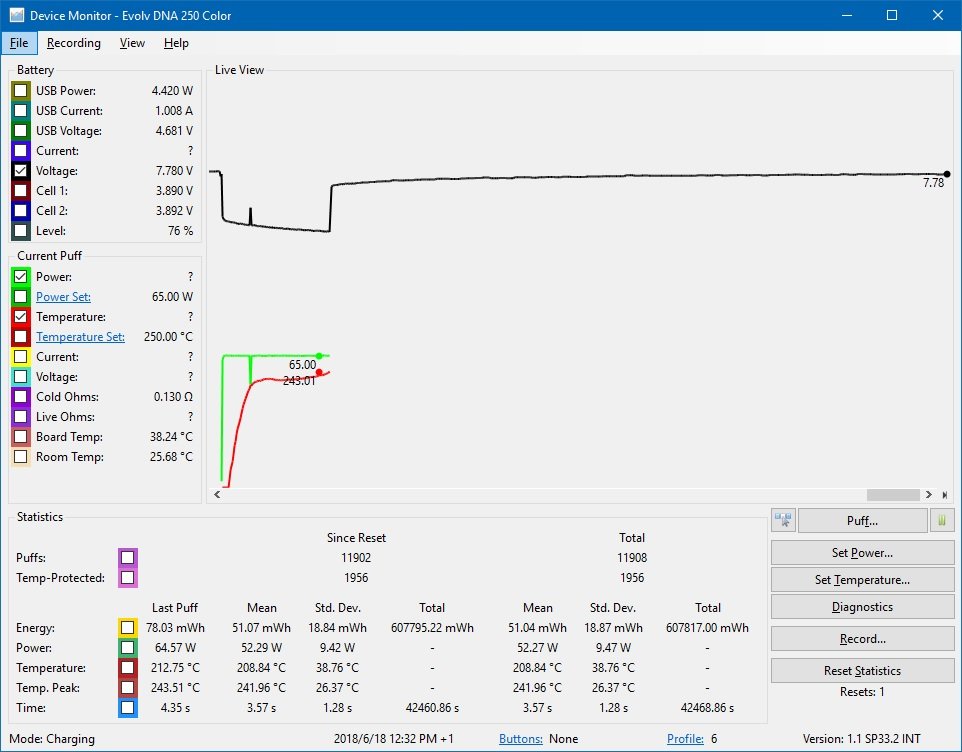Screen dimensions: 962x752
Task: Click the Device Monitor app icon in title bar
Action: point(16,15)
